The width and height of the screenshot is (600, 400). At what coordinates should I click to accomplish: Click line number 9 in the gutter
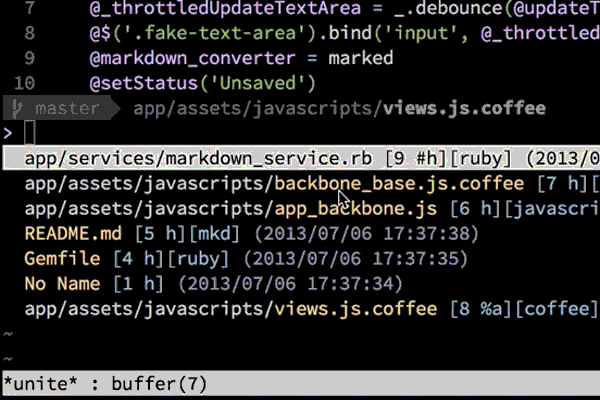(30, 58)
